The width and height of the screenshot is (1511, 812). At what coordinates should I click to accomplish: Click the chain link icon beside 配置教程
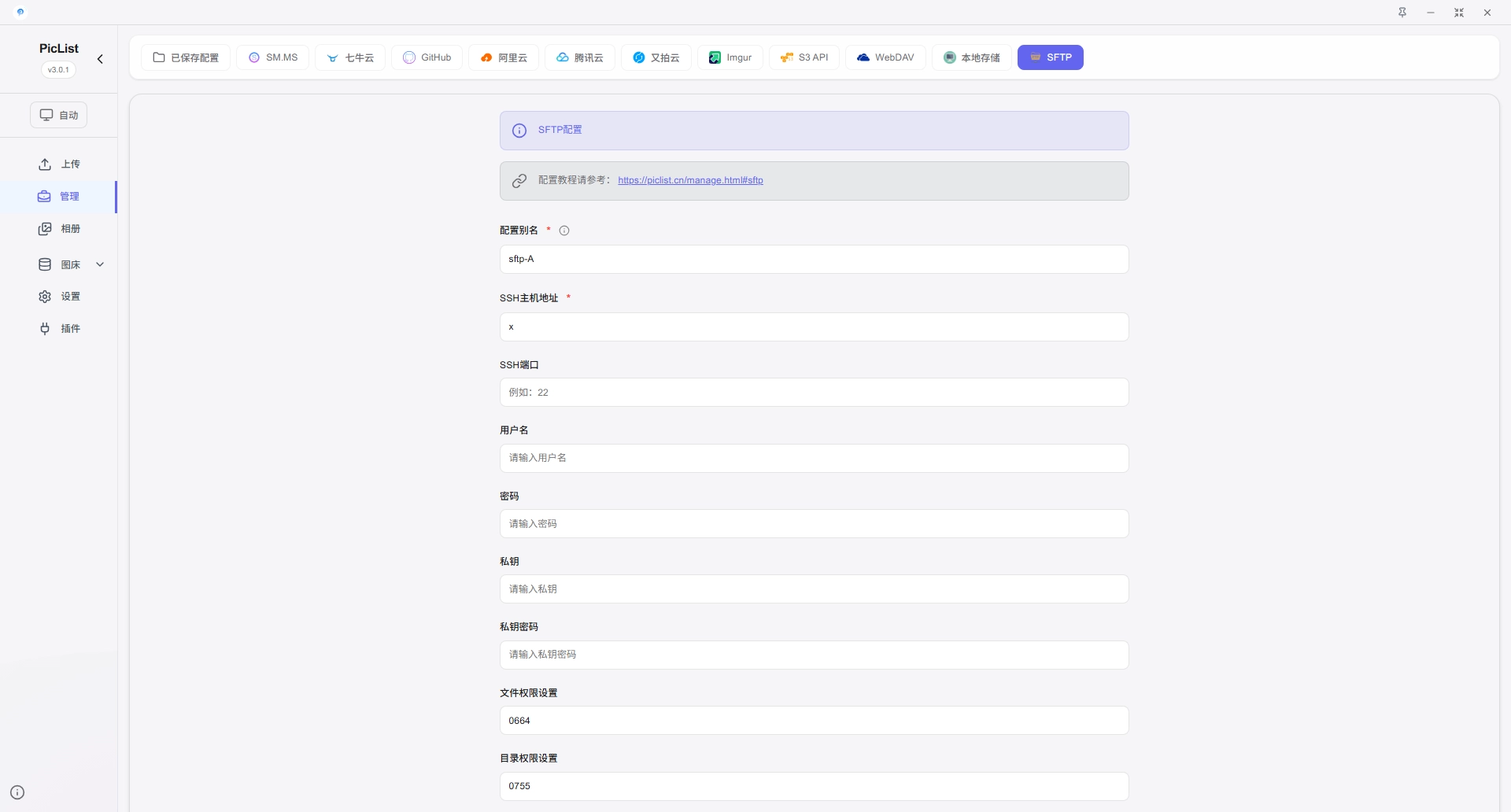tap(519, 181)
